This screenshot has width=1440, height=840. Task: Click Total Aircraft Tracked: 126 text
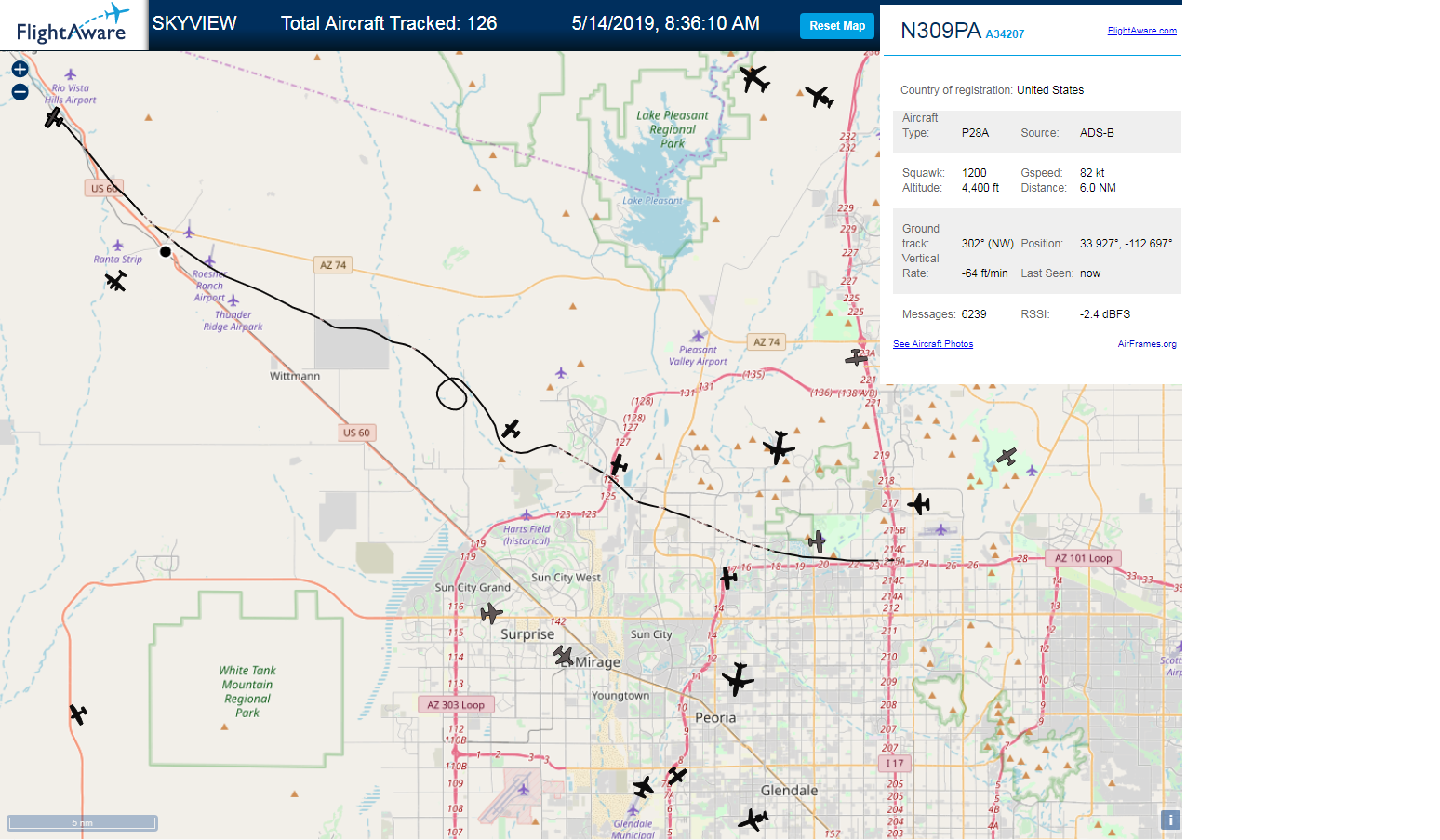(x=389, y=23)
